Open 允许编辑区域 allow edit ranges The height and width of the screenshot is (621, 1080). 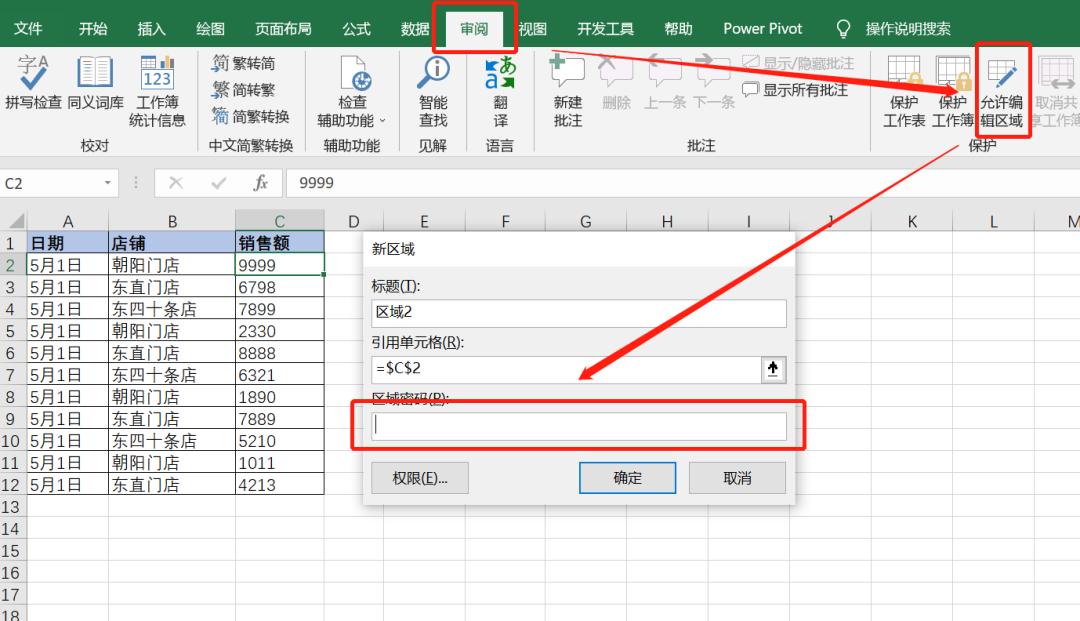tap(1003, 90)
